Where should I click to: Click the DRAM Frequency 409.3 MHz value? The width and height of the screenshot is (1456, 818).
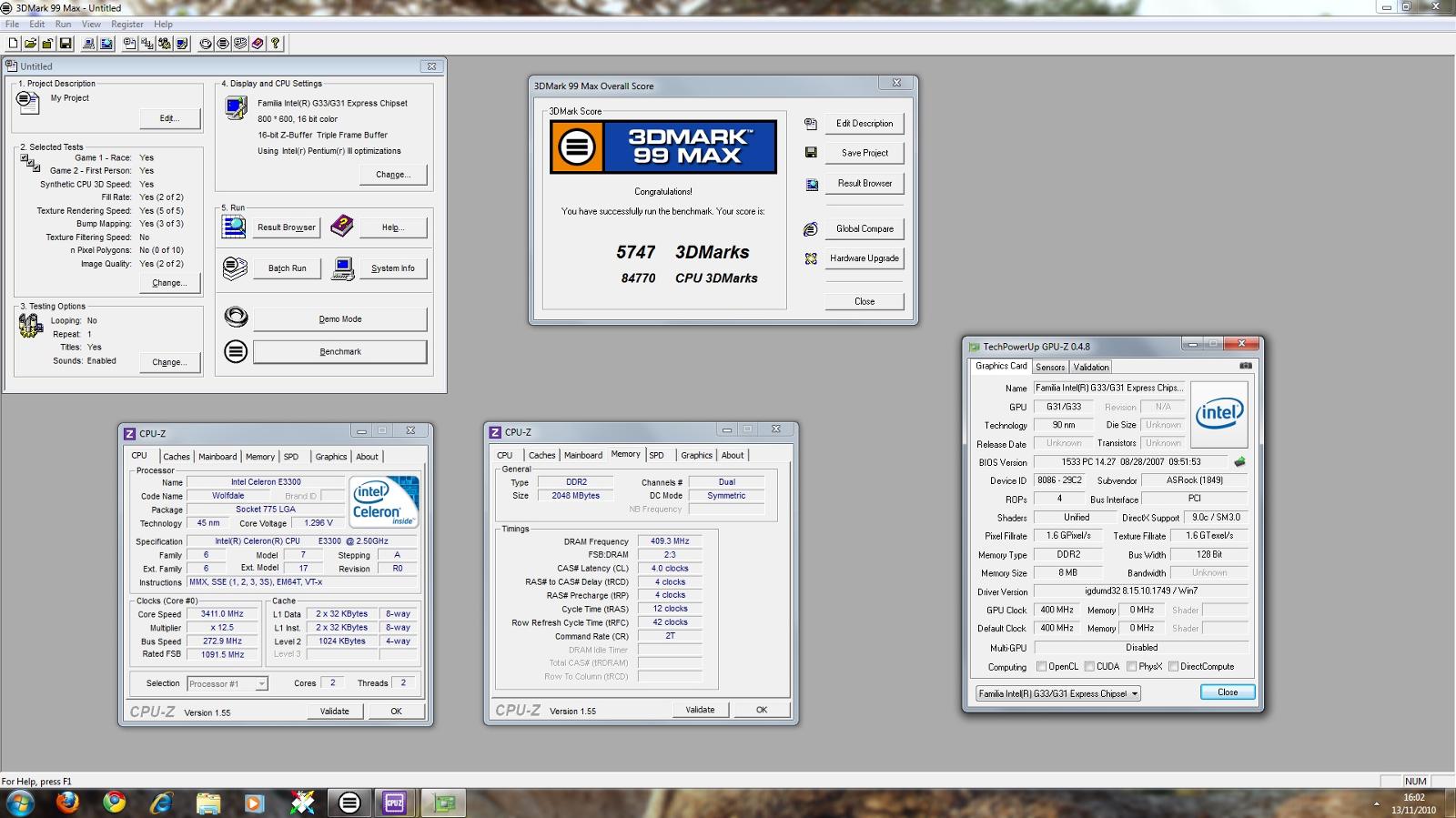(670, 541)
